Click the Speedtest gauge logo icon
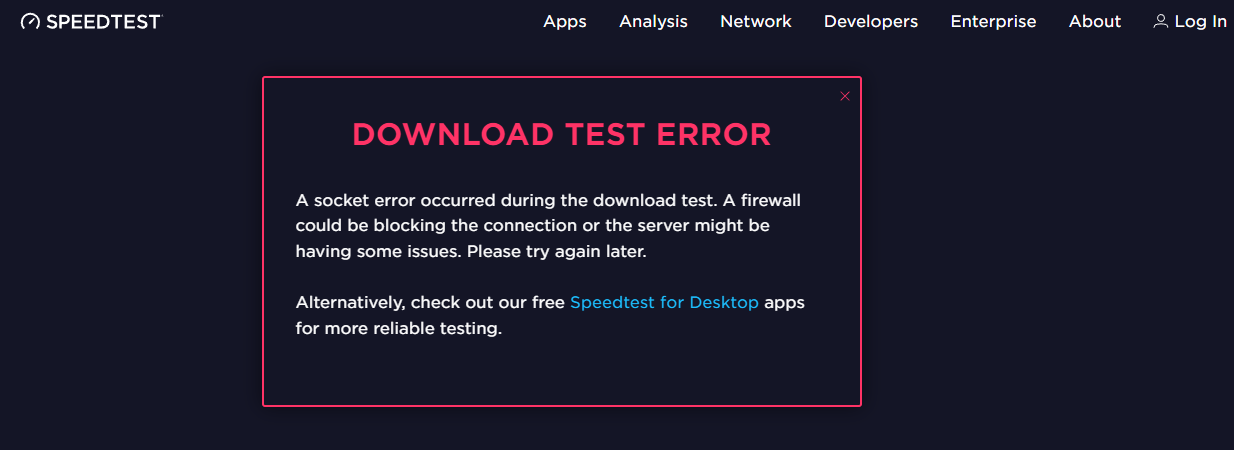1234x450 pixels. [x=30, y=21]
